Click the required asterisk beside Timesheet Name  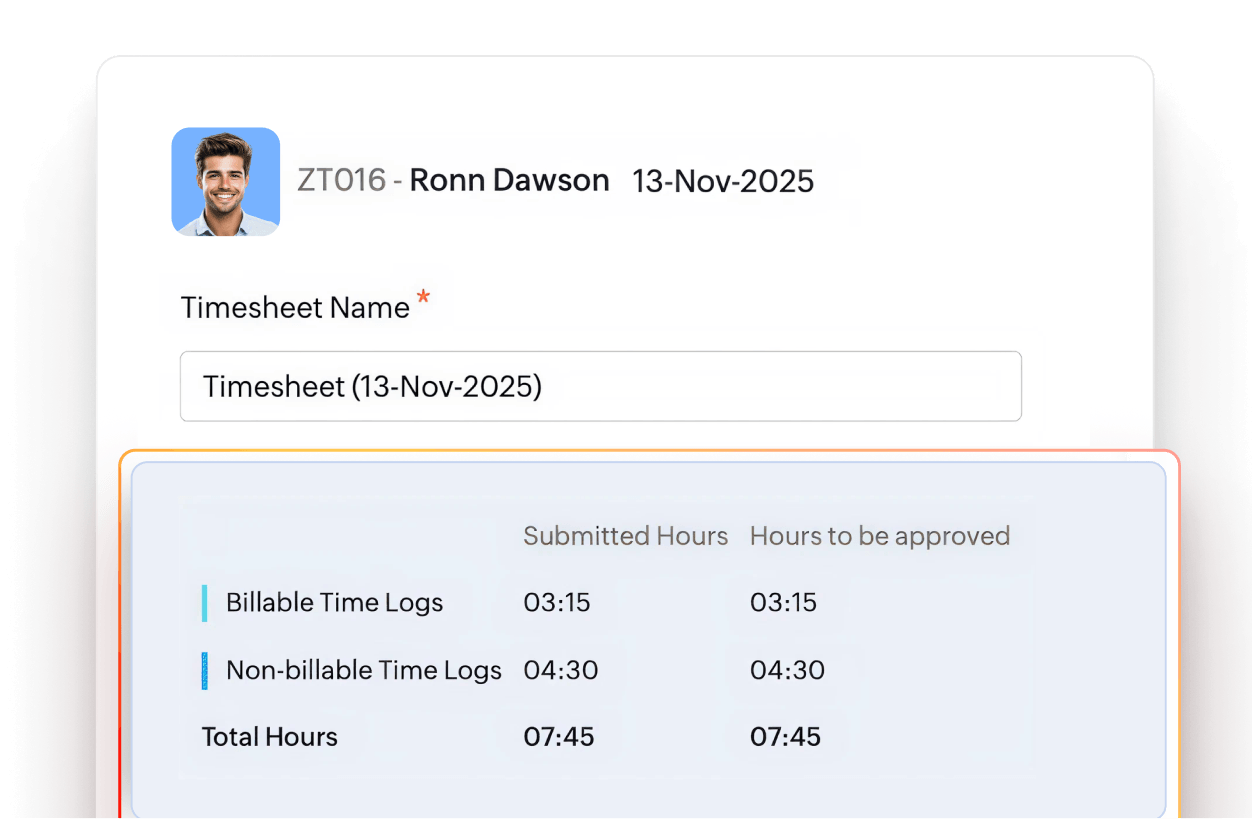tap(424, 295)
